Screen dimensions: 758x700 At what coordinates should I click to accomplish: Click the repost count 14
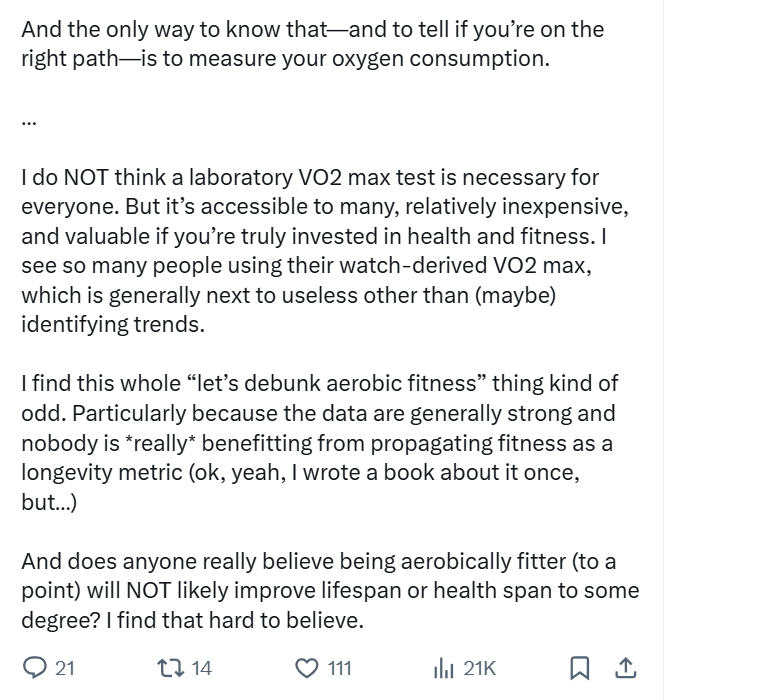[202, 668]
